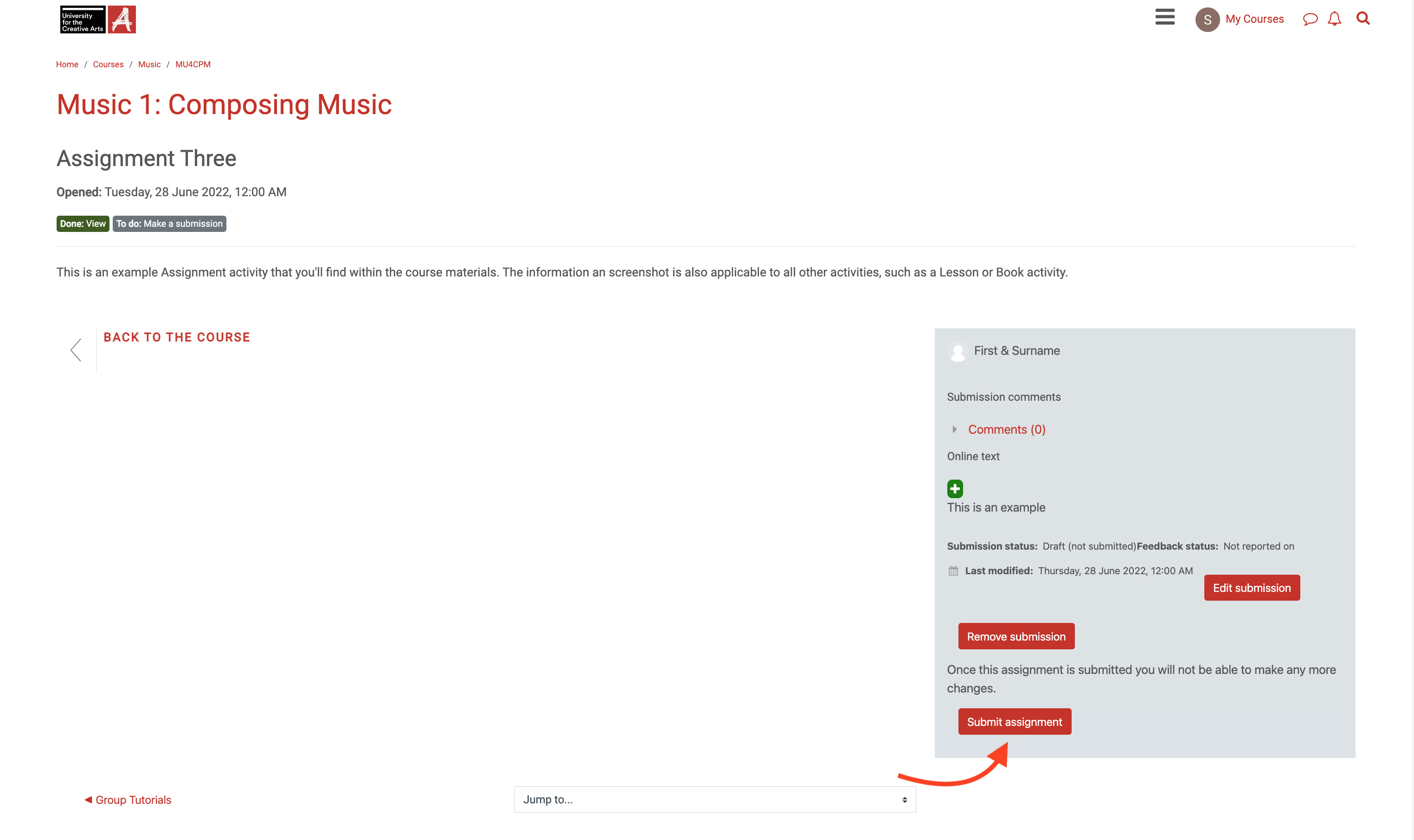This screenshot has width=1414, height=840.
Task: Click the Submit assignment button
Action: tap(1014, 721)
